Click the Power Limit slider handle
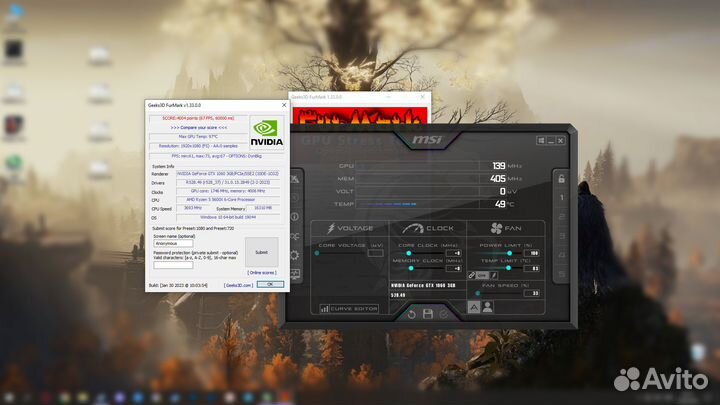Viewport: 720px width, 405px height. coord(509,253)
